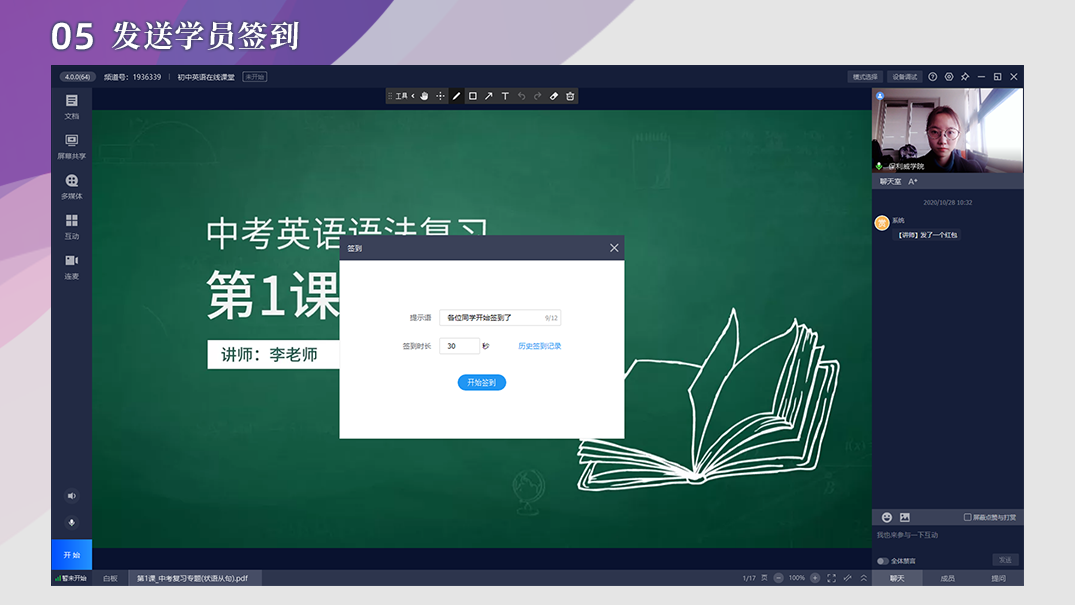Switch to the 成员 members tab
The width and height of the screenshot is (1075, 605).
pyautogui.click(x=947, y=578)
